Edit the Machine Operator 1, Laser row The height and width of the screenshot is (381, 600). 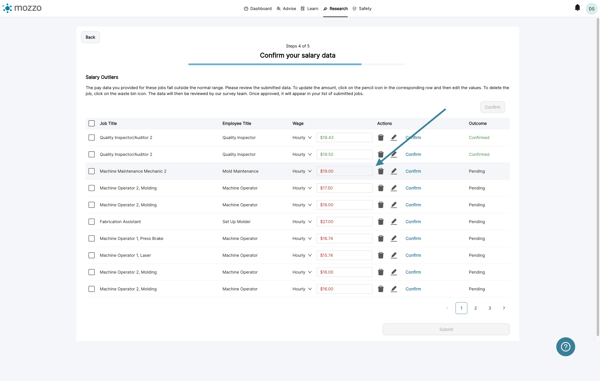click(394, 255)
